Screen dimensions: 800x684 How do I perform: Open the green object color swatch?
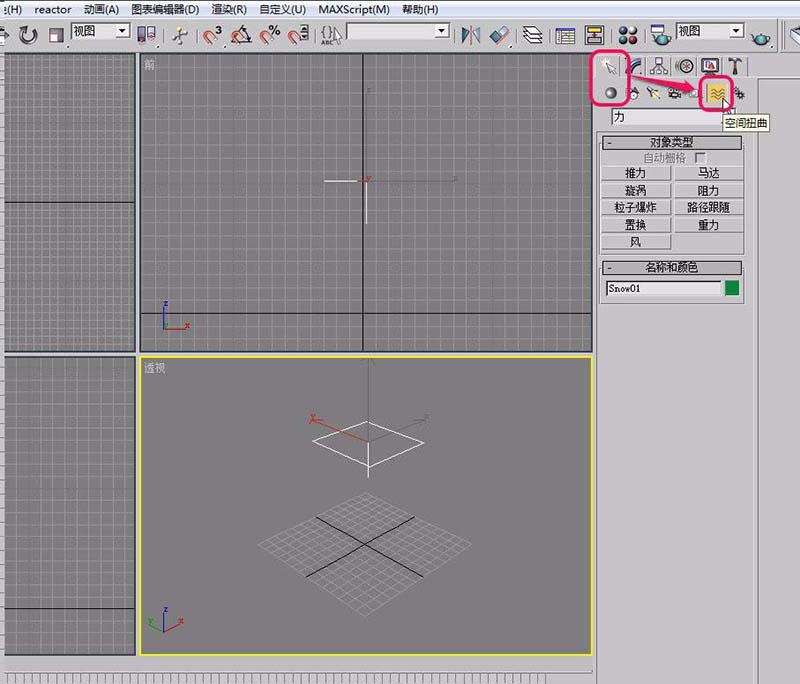(x=732, y=288)
